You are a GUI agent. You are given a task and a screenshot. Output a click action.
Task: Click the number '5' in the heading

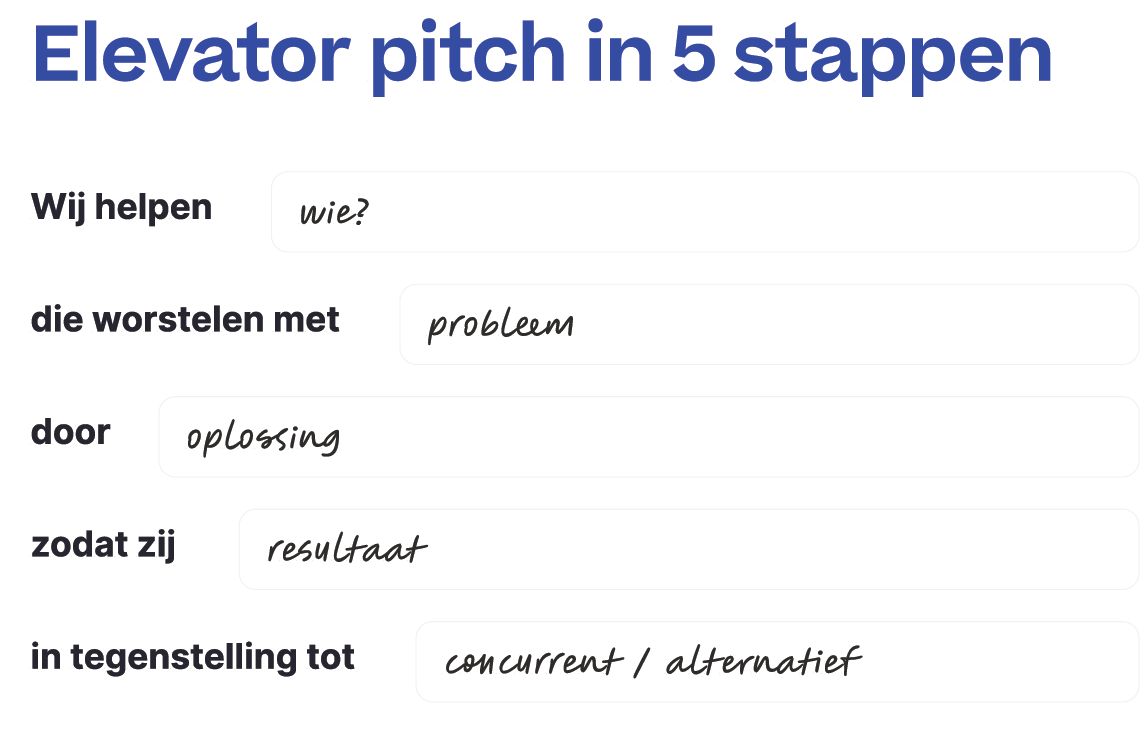tap(693, 54)
